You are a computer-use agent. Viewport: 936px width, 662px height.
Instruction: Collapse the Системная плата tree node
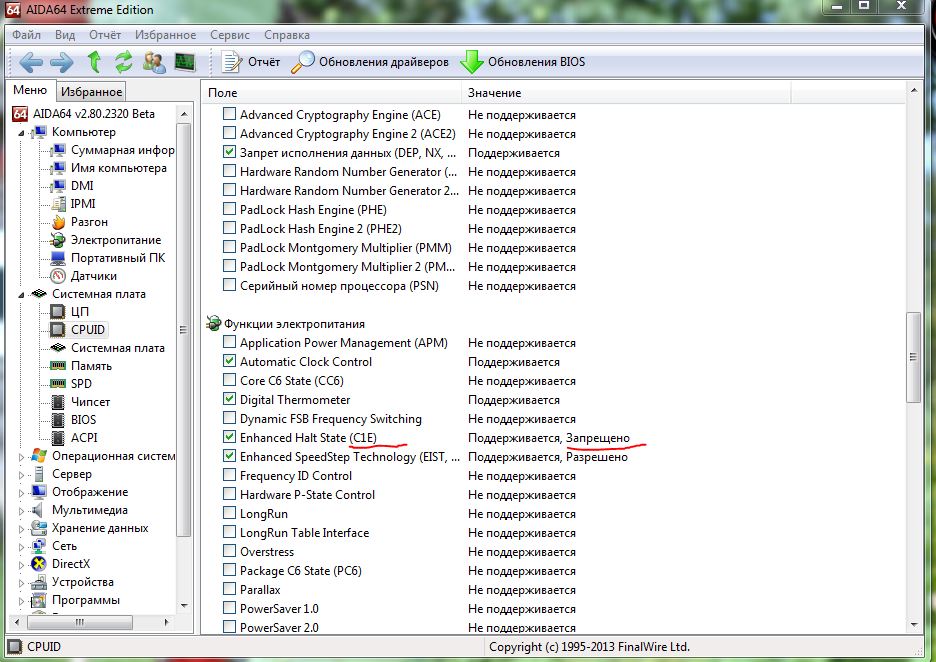[x=24, y=294]
